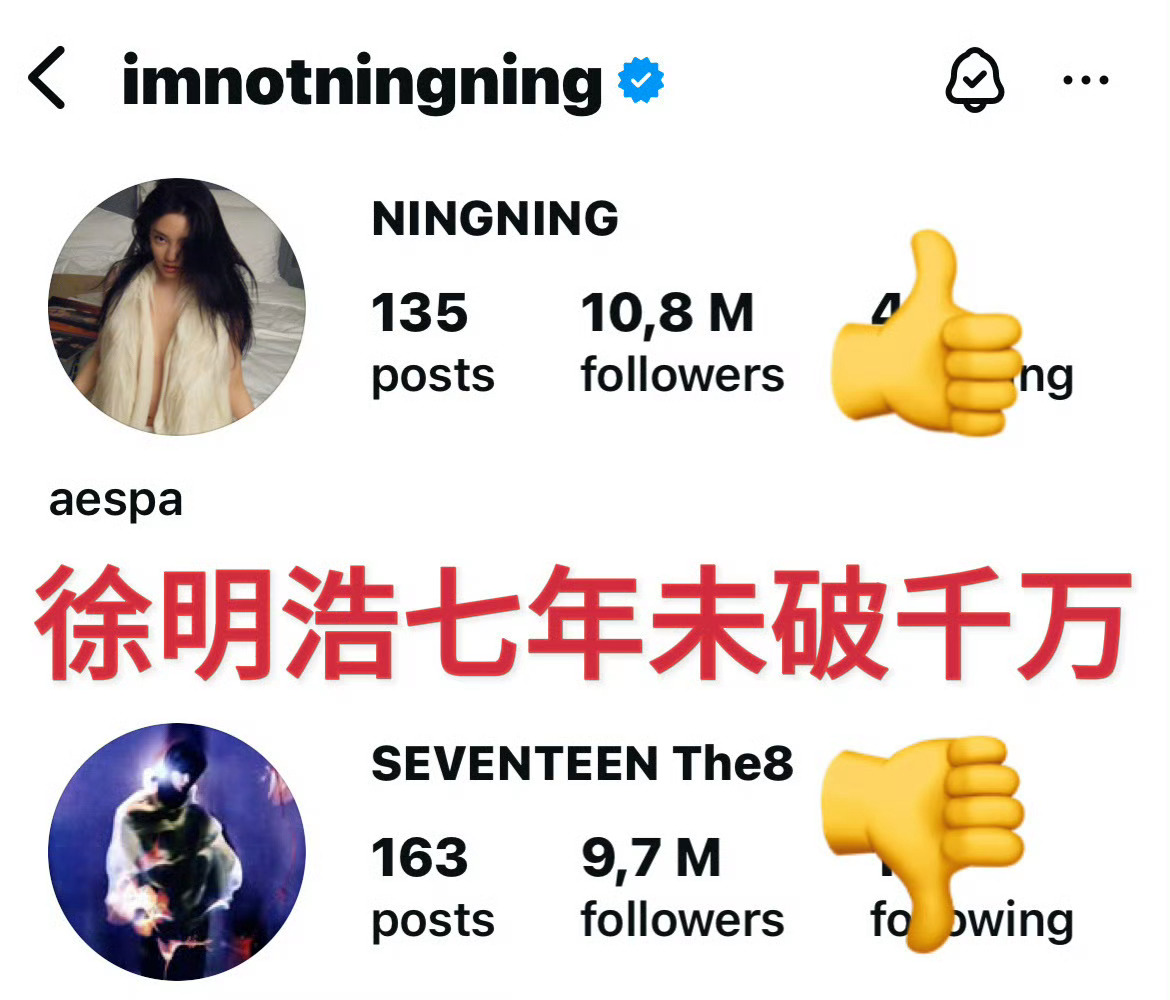The width and height of the screenshot is (1170, 1000).
Task: Click the red Chinese caption text
Action: click(x=584, y=622)
